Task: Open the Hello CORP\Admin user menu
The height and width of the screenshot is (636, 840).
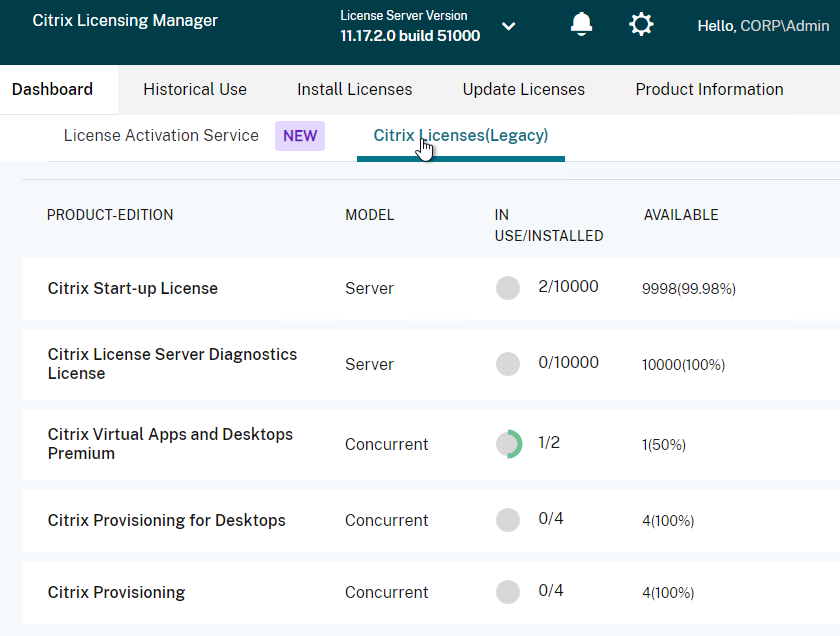Action: point(762,26)
